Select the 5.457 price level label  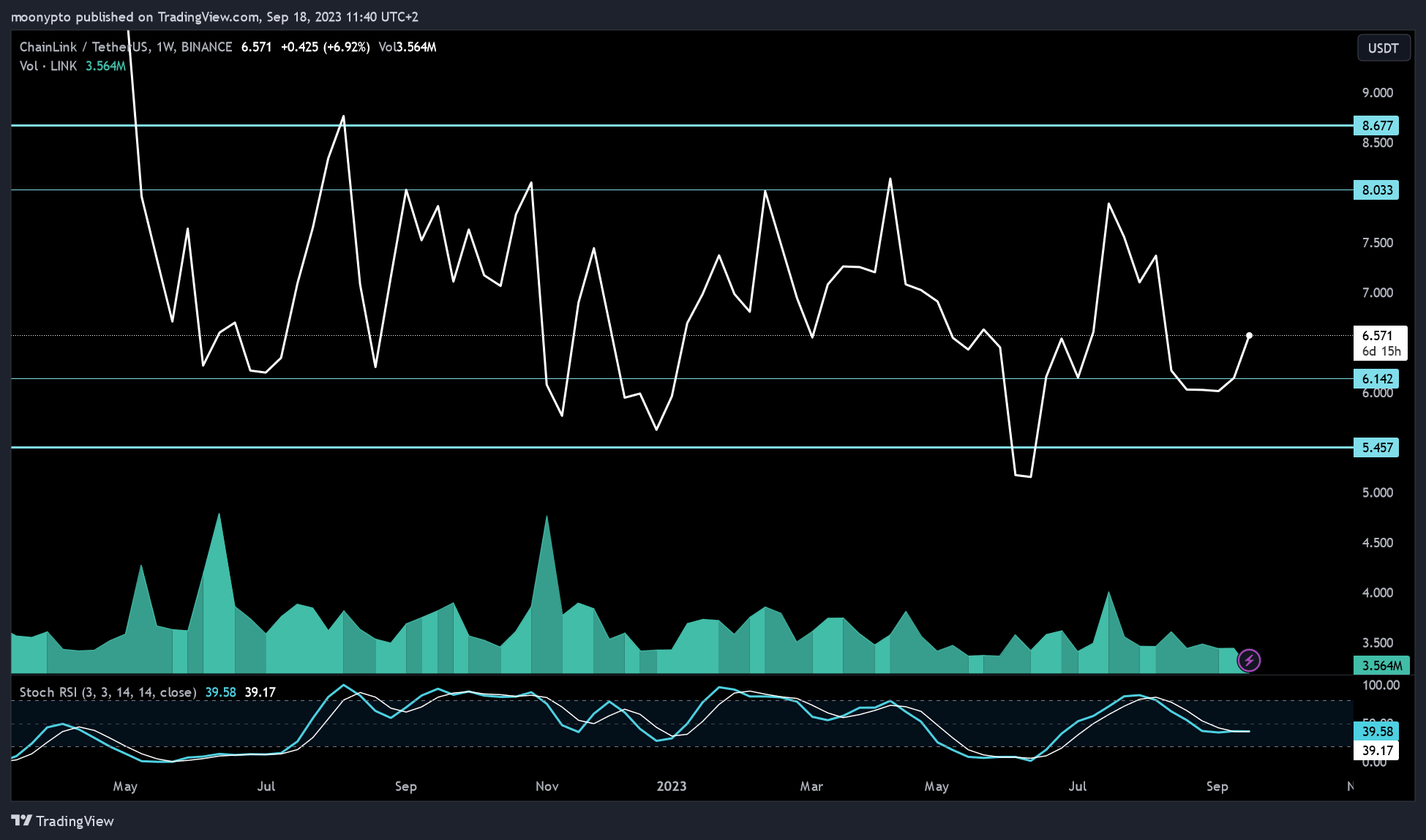click(x=1376, y=448)
